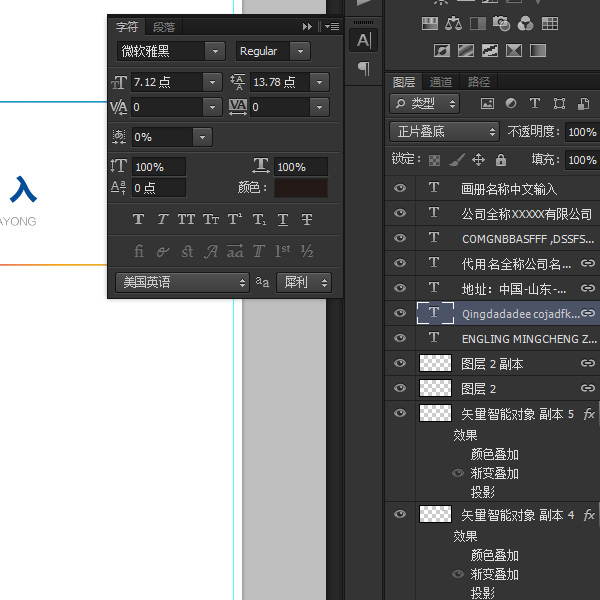Toggle Faux Bold text style

click(x=139, y=219)
